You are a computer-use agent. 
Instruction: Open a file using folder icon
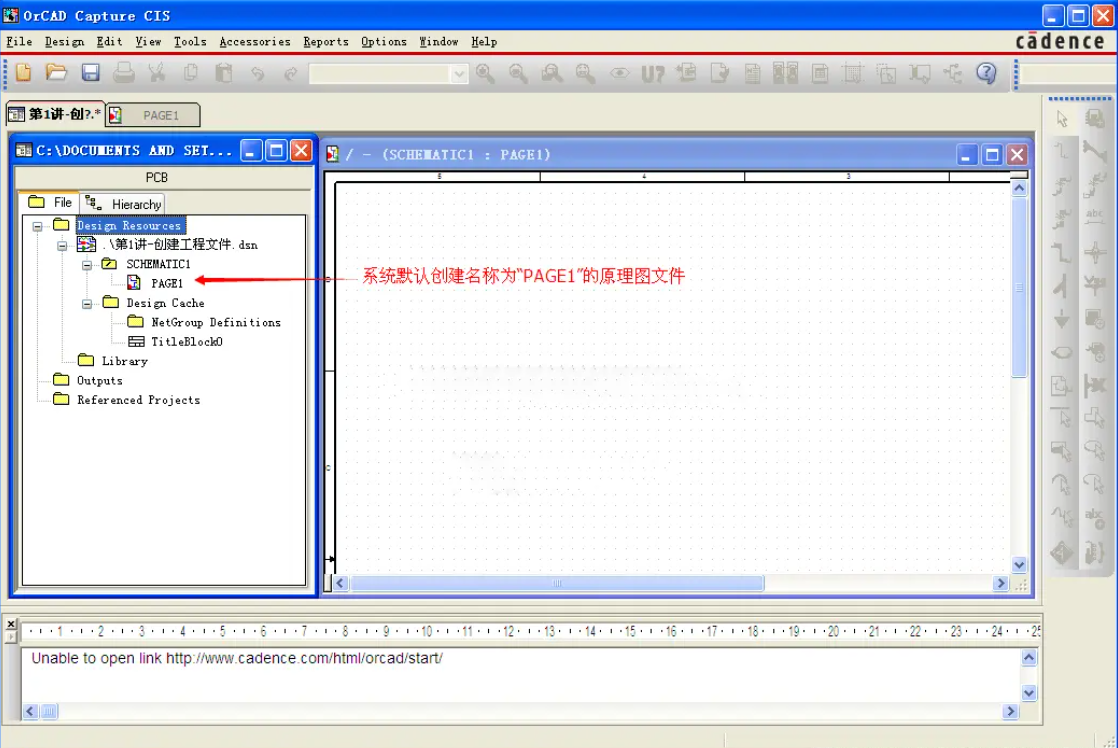click(56, 72)
